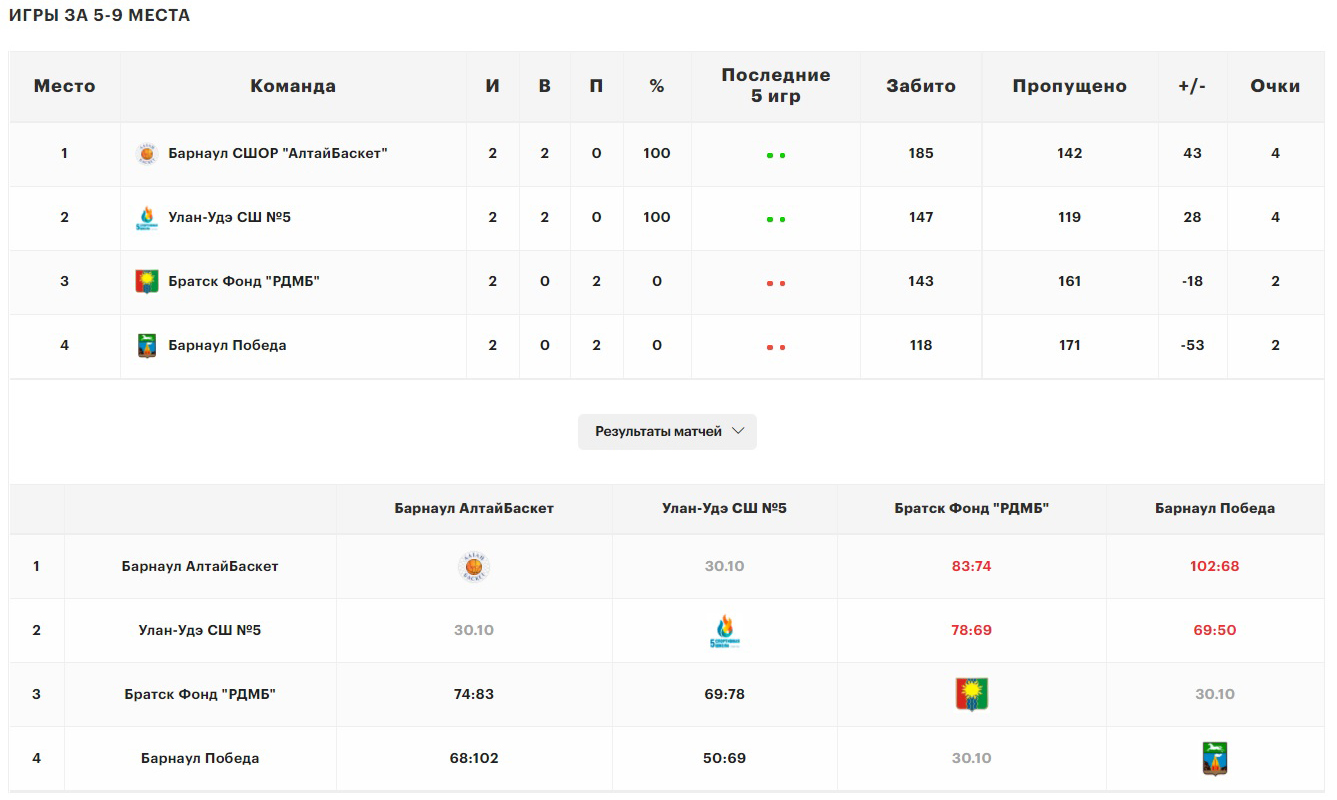This screenshot has height=800, width=1337.
Task: Click the Пропущено column header
Action: [x=1070, y=86]
